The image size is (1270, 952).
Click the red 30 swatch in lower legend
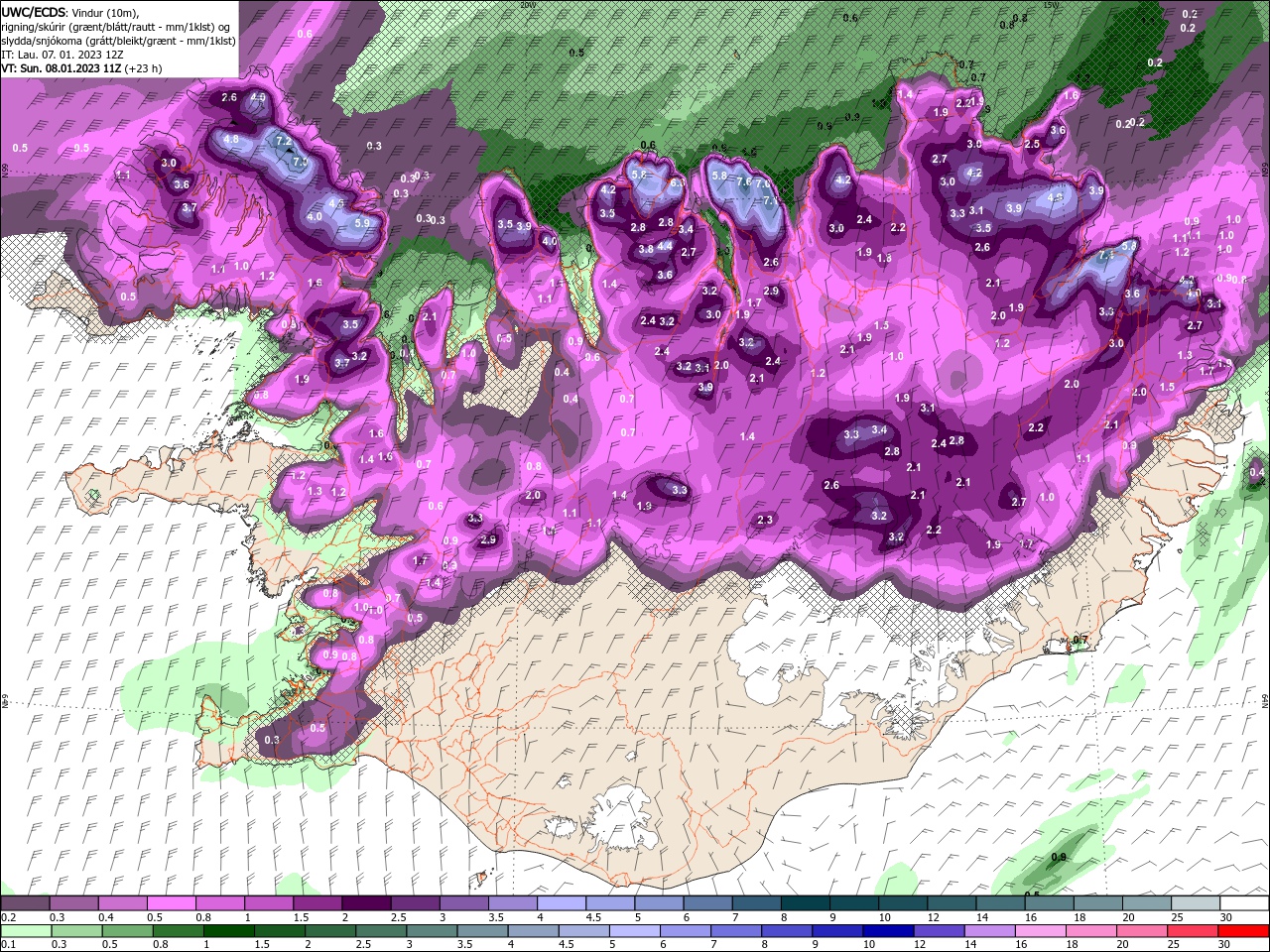click(x=1242, y=931)
